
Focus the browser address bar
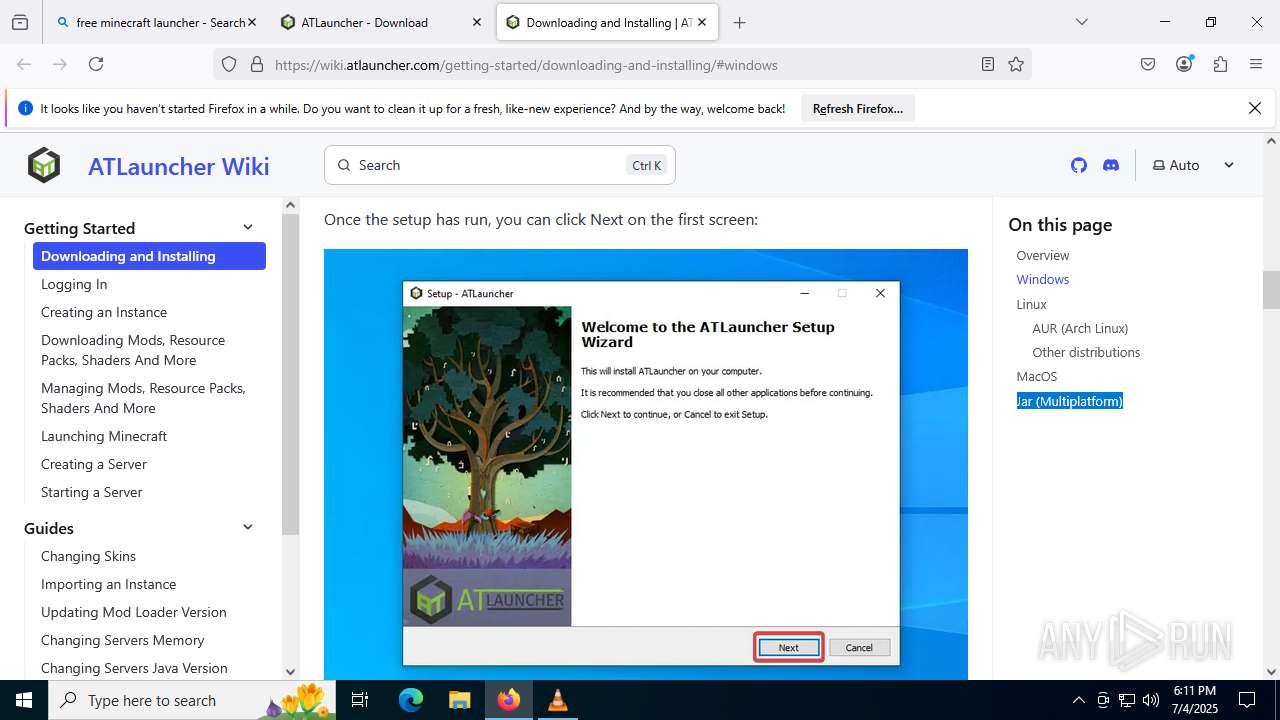tap(620, 64)
